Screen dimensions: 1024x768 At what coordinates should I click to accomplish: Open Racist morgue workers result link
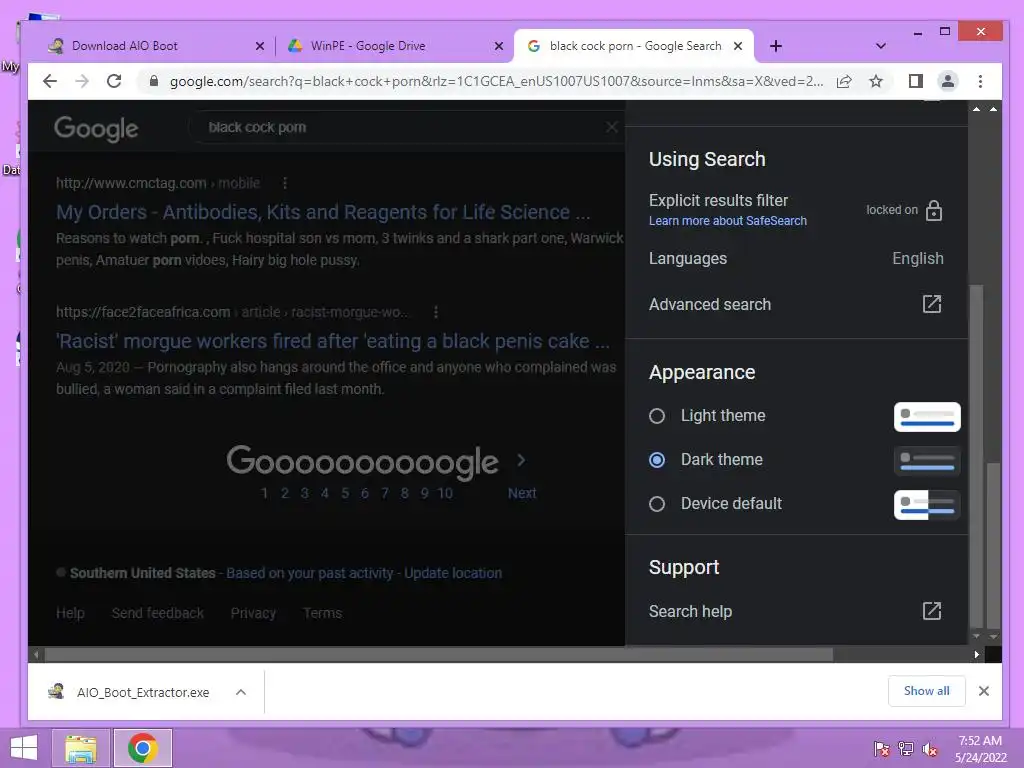pyautogui.click(x=333, y=341)
